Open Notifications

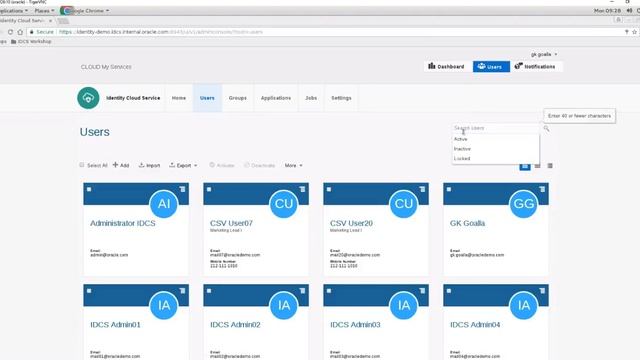pos(535,67)
